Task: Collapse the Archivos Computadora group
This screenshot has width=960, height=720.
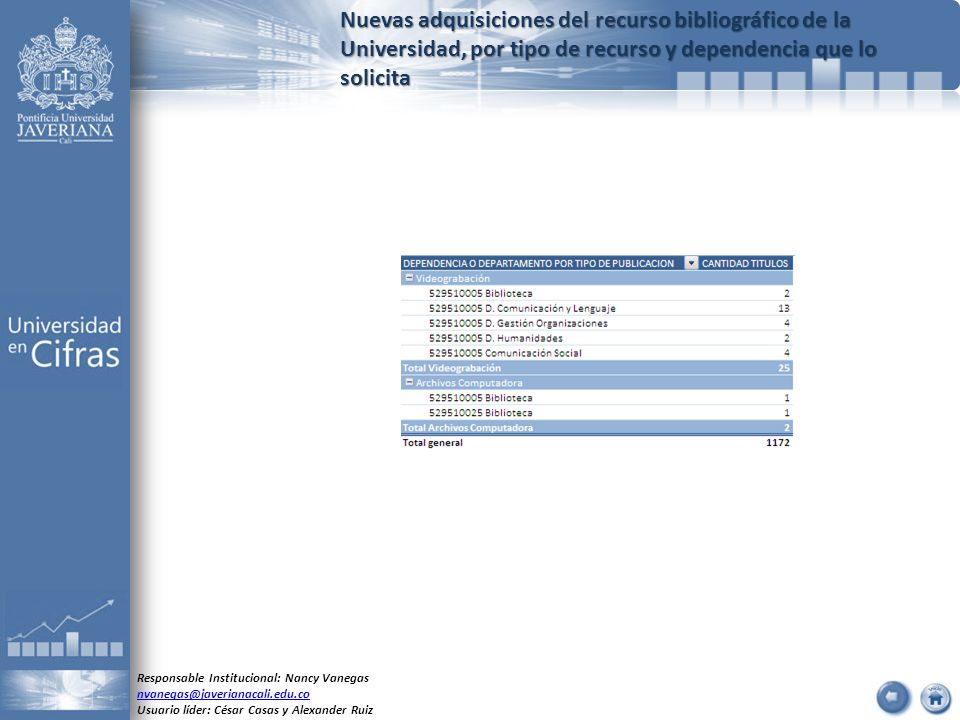Action: [409, 383]
